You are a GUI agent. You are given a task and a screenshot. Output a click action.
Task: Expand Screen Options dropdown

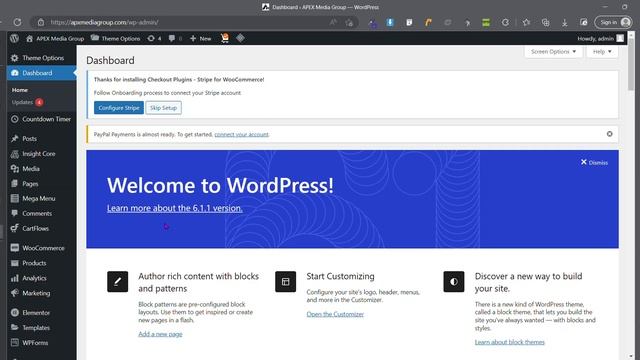(x=553, y=52)
